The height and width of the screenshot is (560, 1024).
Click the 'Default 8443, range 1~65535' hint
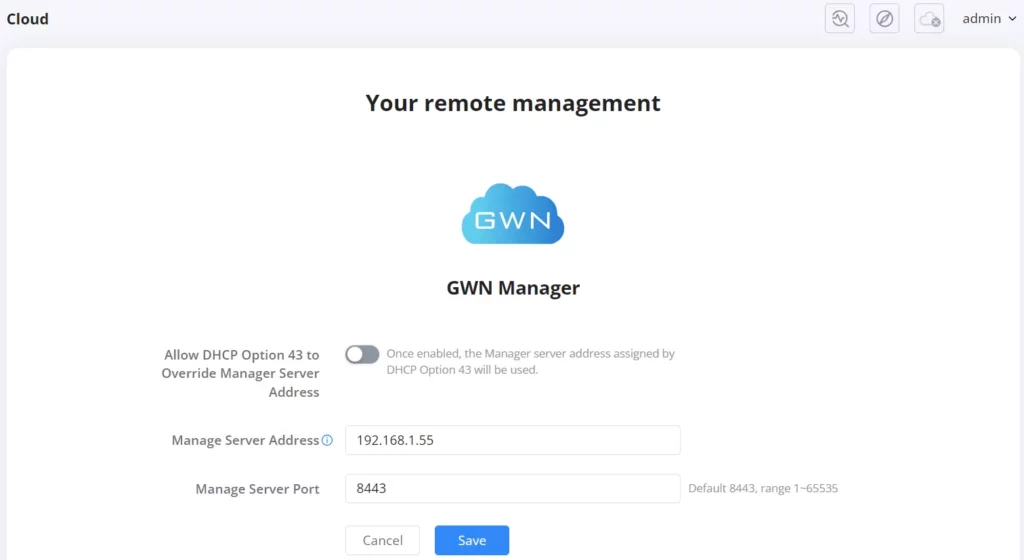click(x=763, y=488)
